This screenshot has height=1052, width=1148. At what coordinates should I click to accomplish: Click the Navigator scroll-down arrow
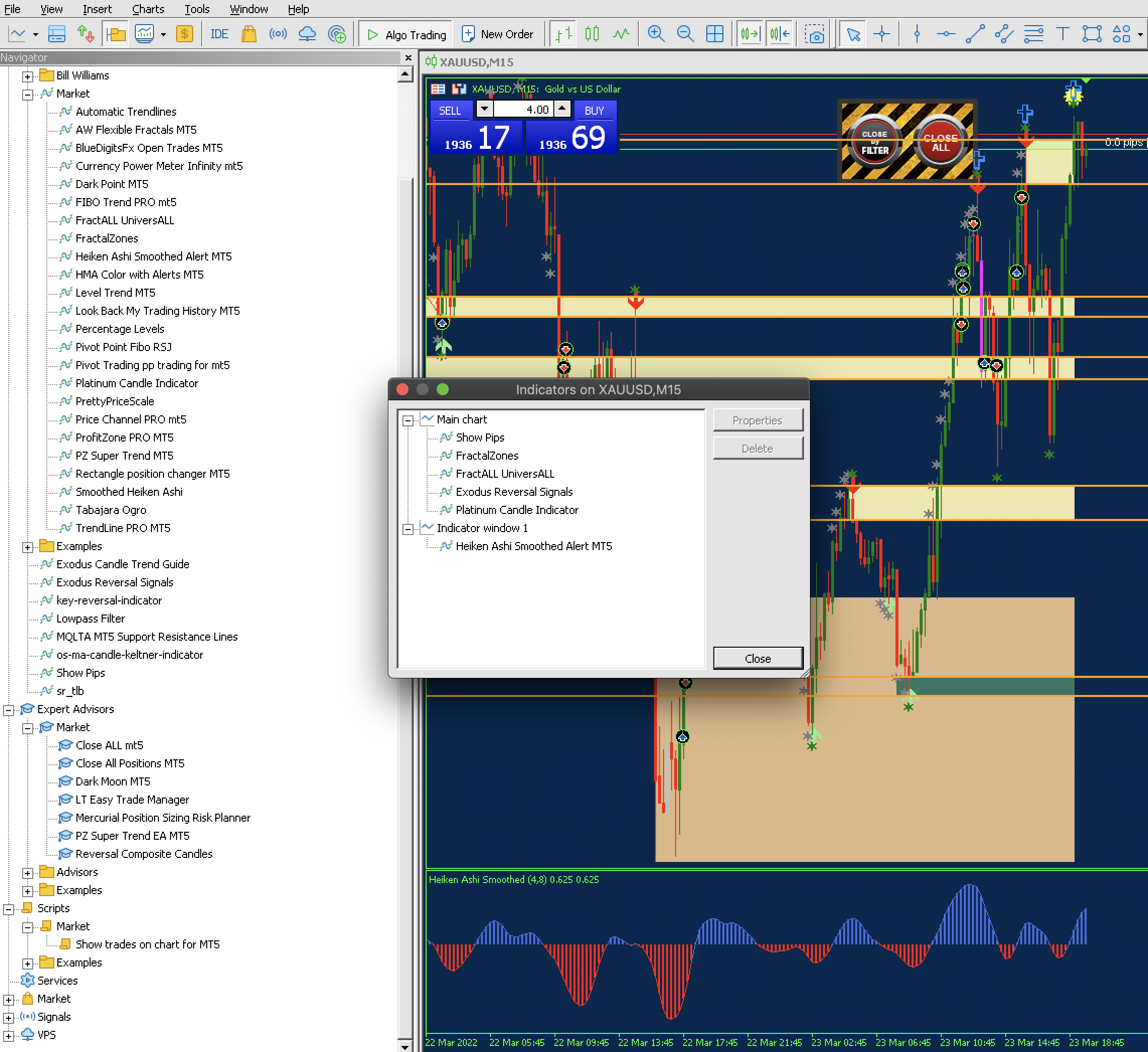pyautogui.click(x=405, y=1046)
